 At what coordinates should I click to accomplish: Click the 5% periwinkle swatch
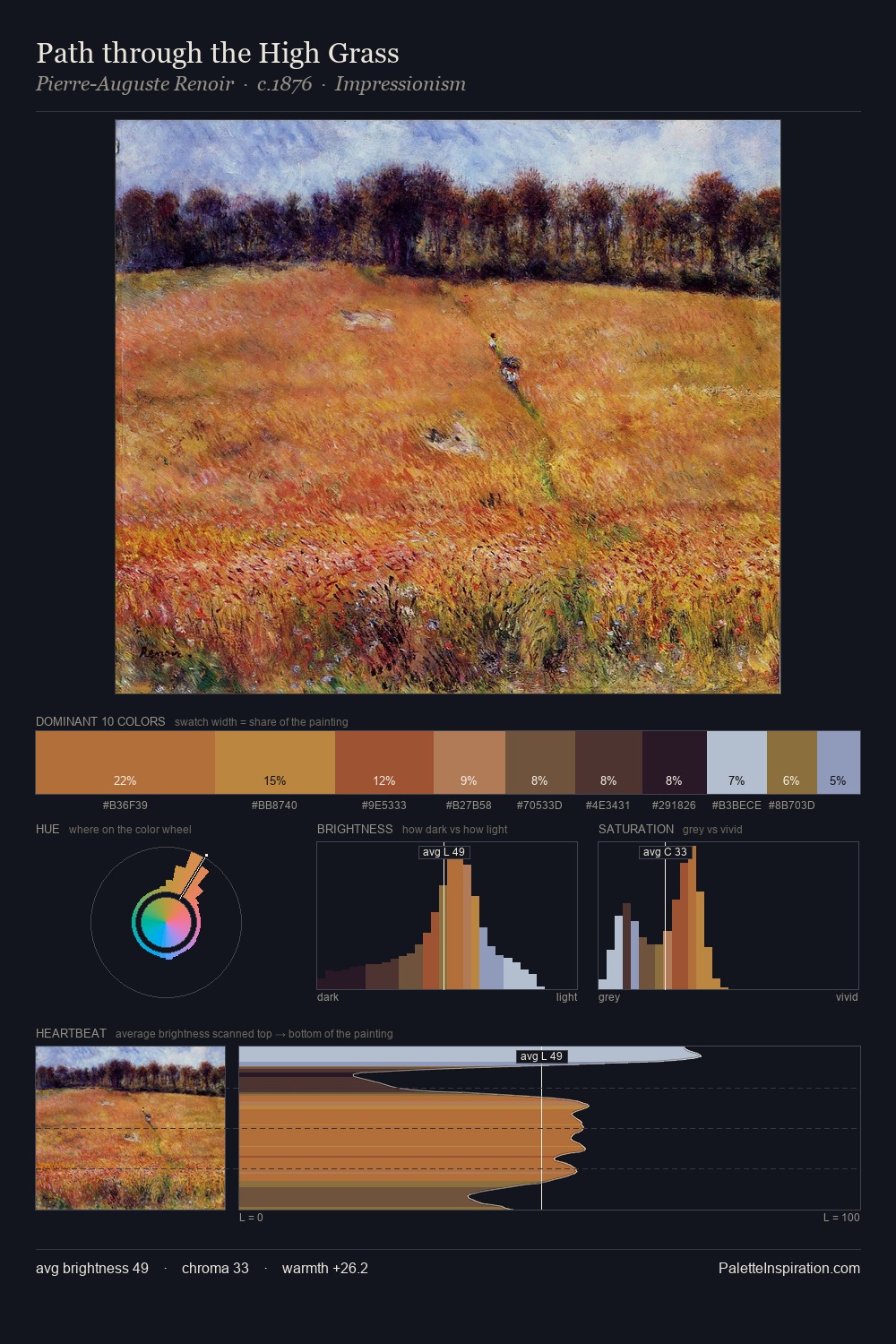(x=839, y=762)
